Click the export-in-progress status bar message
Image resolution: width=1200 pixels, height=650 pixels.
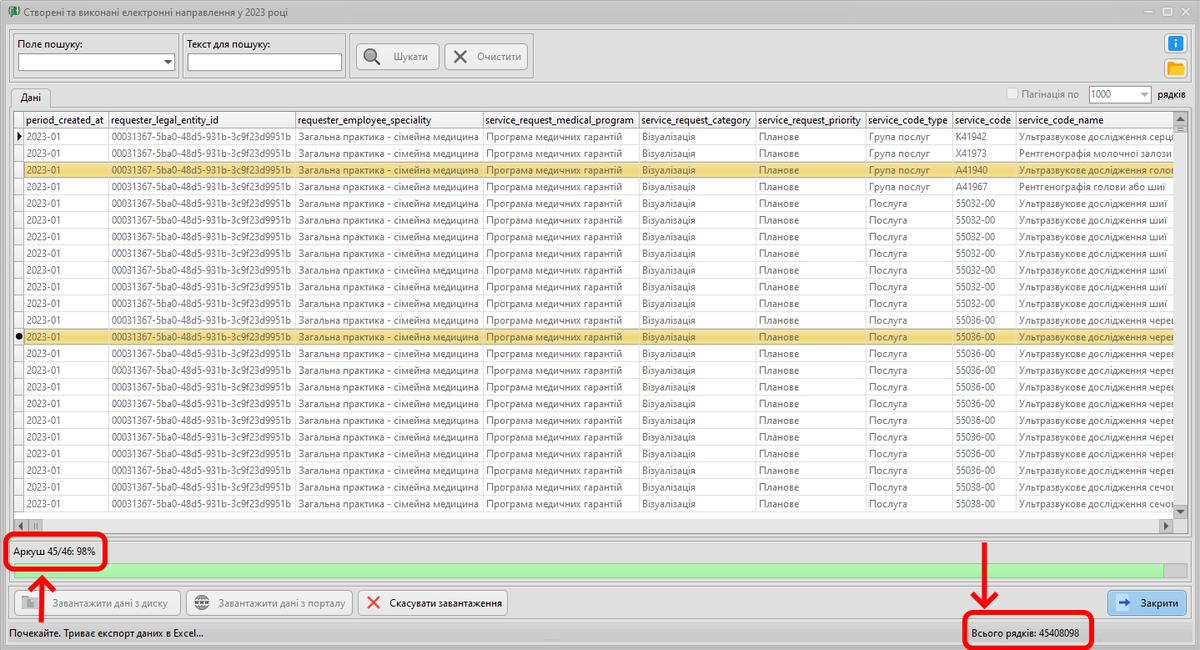106,633
